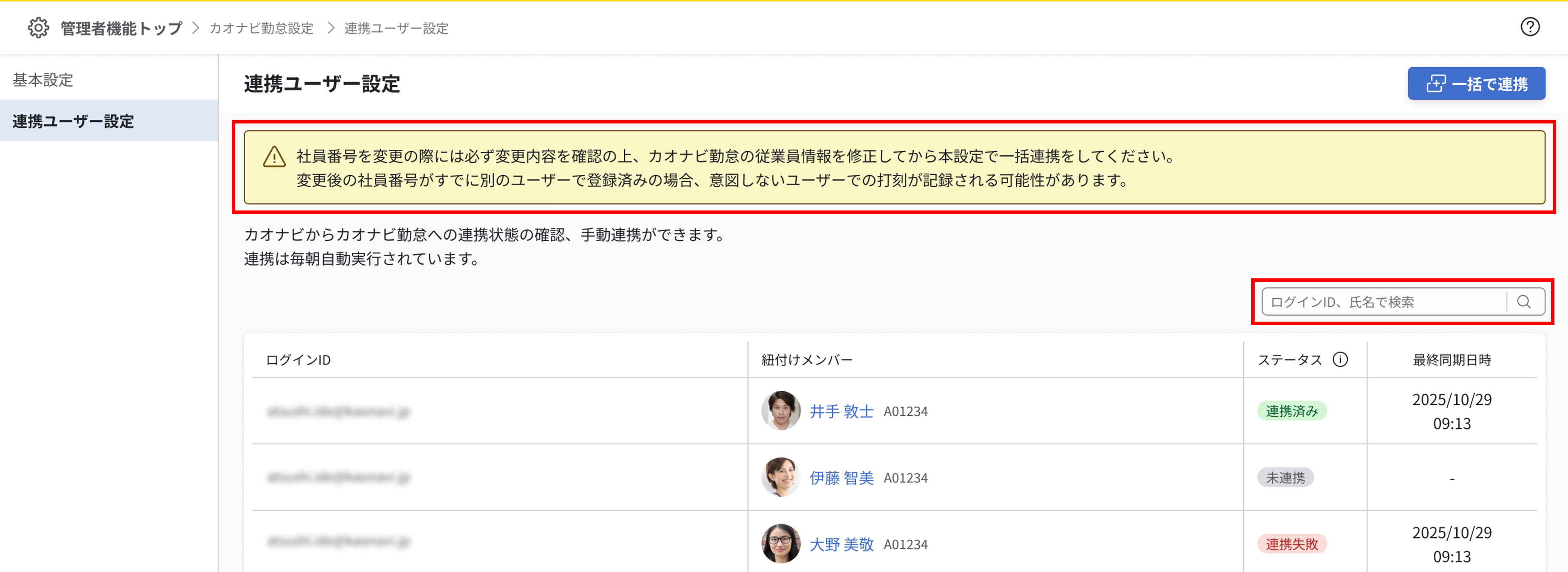Click the settings gear icon in breadcrumb
1568x572 pixels.
point(38,28)
